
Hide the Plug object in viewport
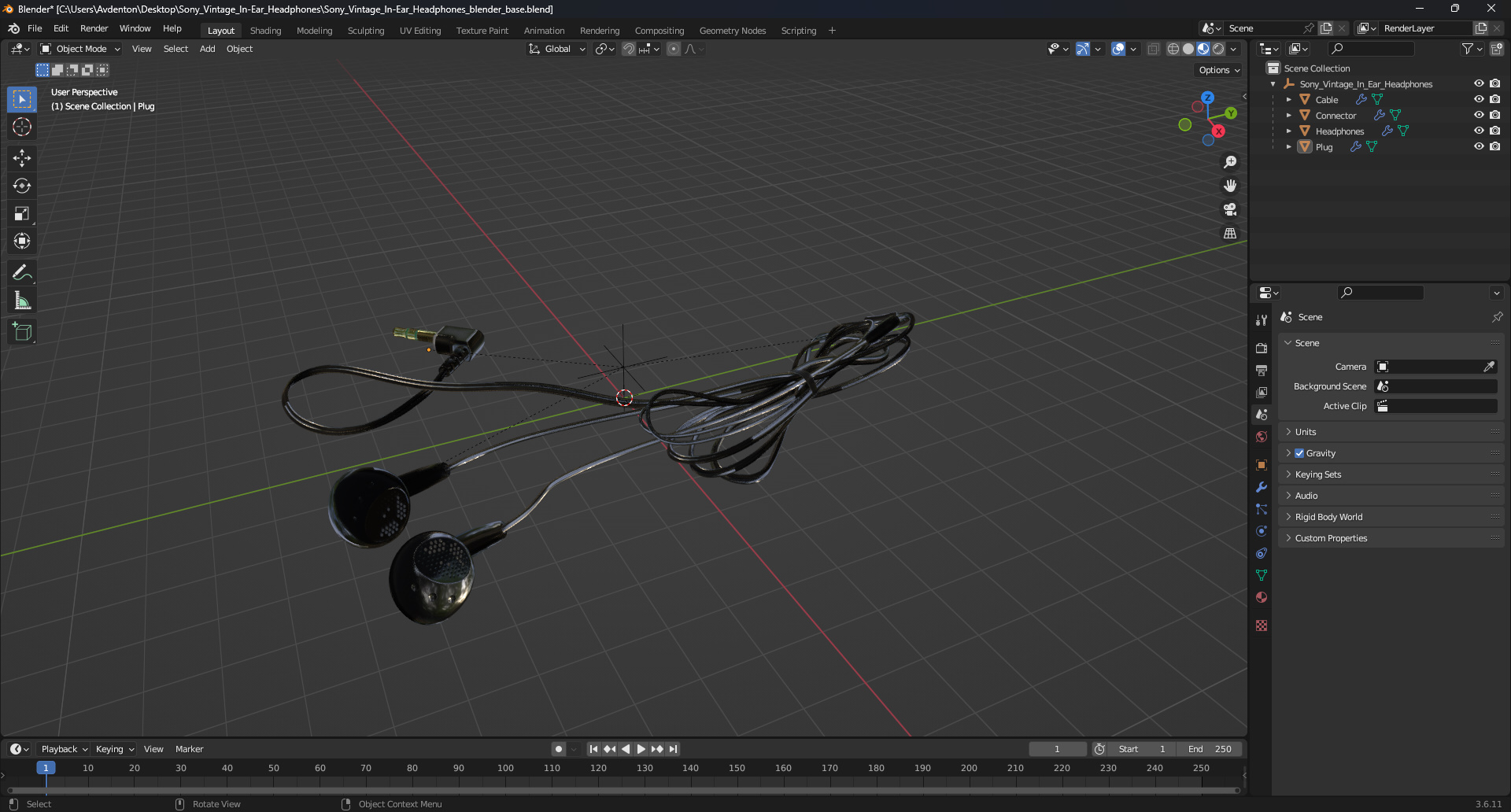coord(1479,146)
